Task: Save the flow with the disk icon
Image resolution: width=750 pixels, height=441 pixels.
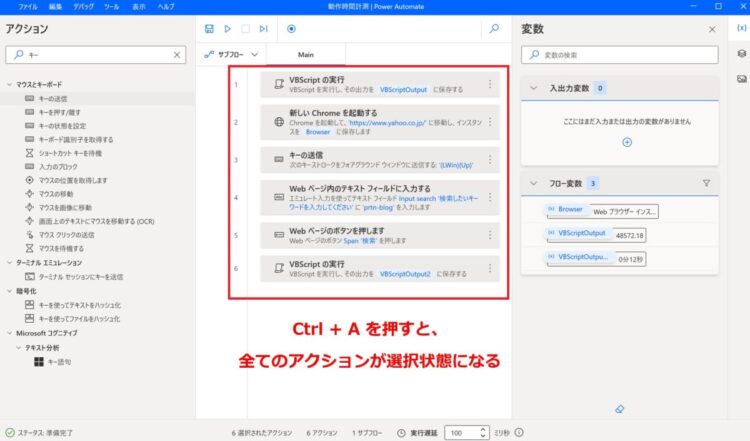Action: [209, 29]
